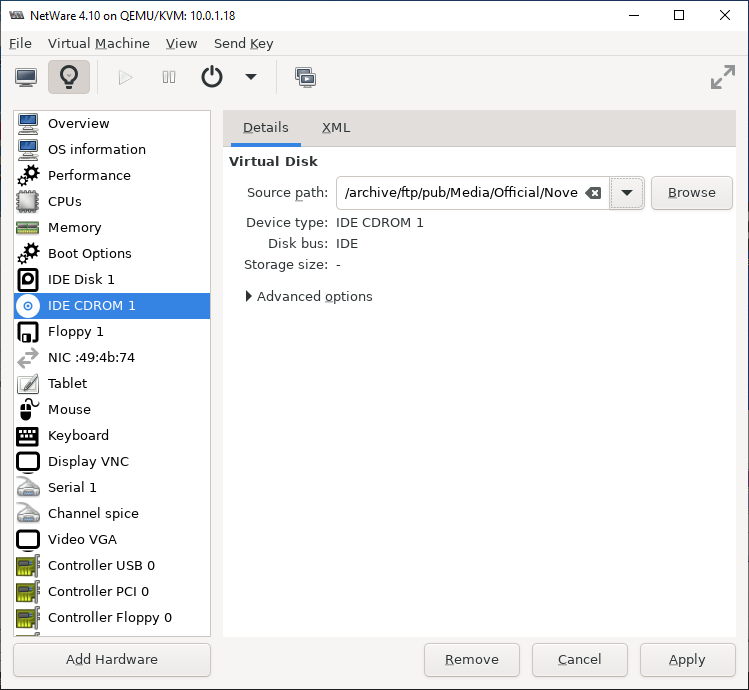Click the "Storage size:" label
The width and height of the screenshot is (749, 690).
tap(286, 265)
